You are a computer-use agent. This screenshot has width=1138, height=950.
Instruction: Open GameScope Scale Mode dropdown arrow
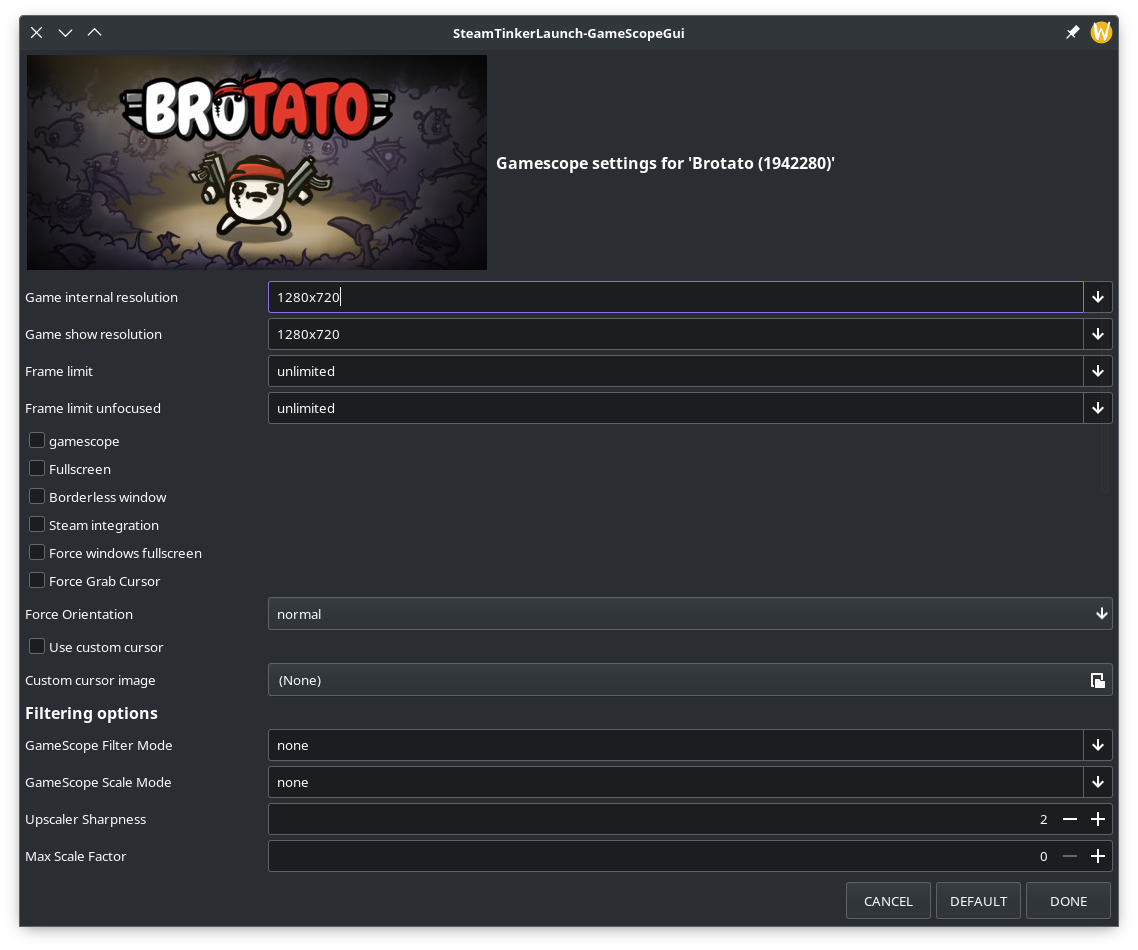(1098, 782)
